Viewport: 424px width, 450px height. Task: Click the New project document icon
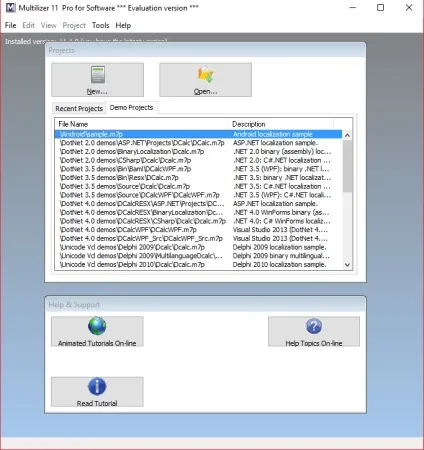pos(98,74)
